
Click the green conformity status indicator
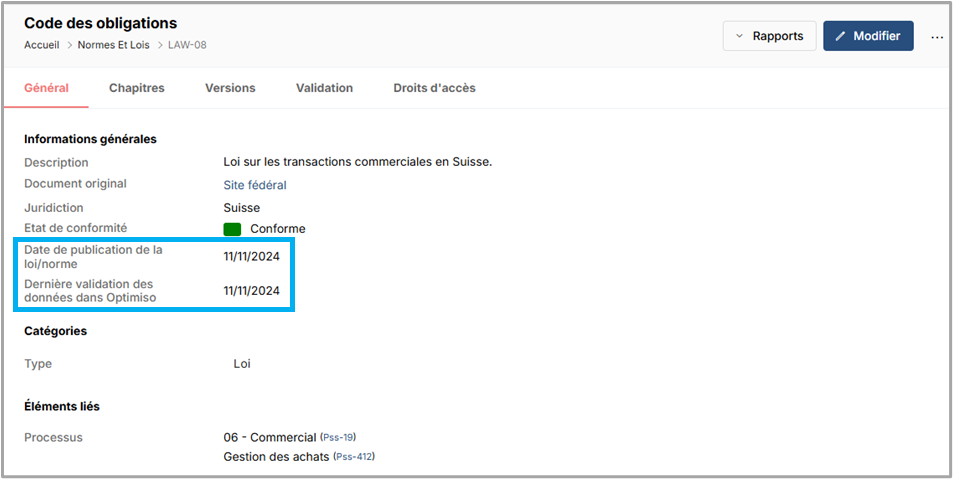[232, 229]
